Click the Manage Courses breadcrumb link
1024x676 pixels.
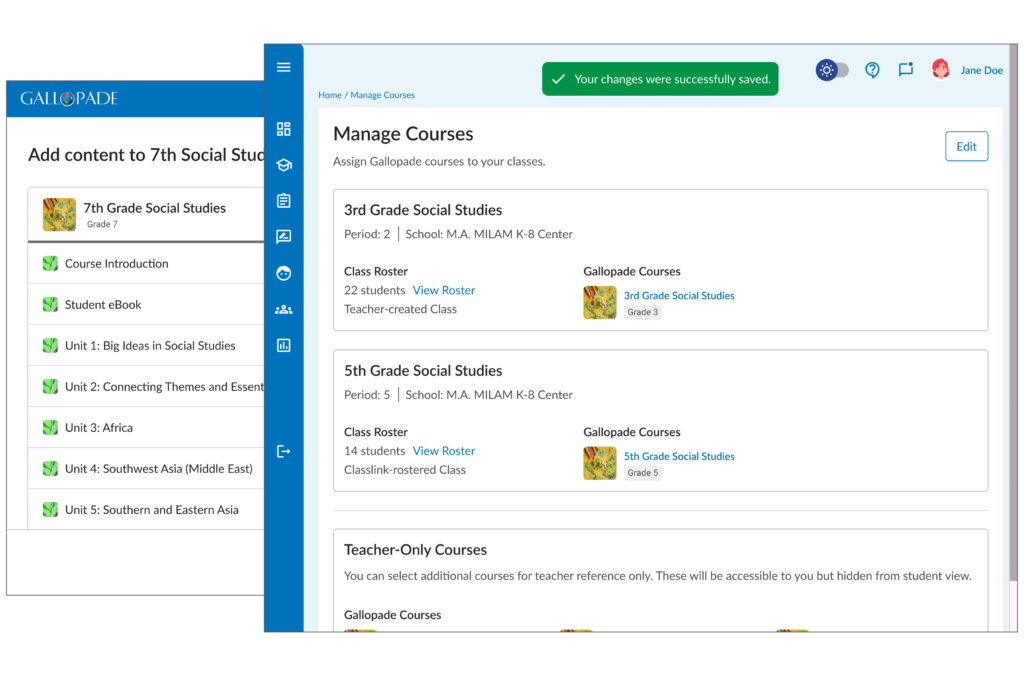(382, 95)
